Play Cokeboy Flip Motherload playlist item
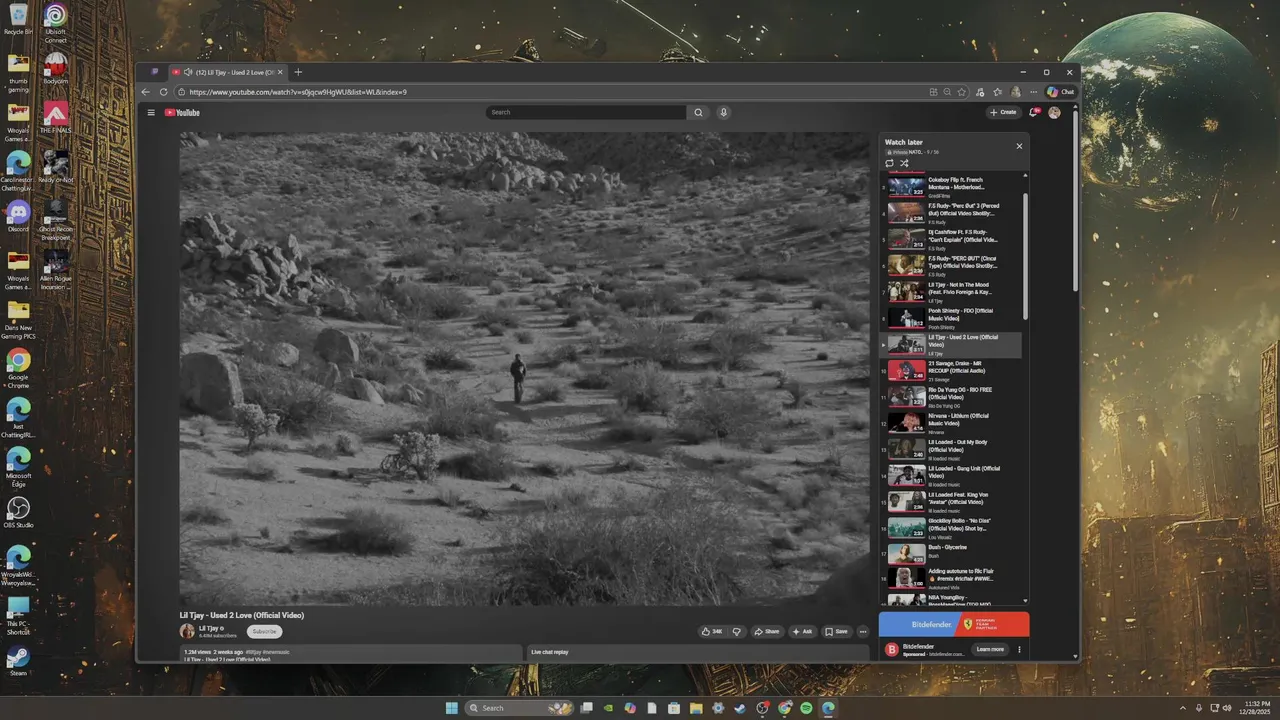Image resolution: width=1280 pixels, height=720 pixels. tap(952, 186)
